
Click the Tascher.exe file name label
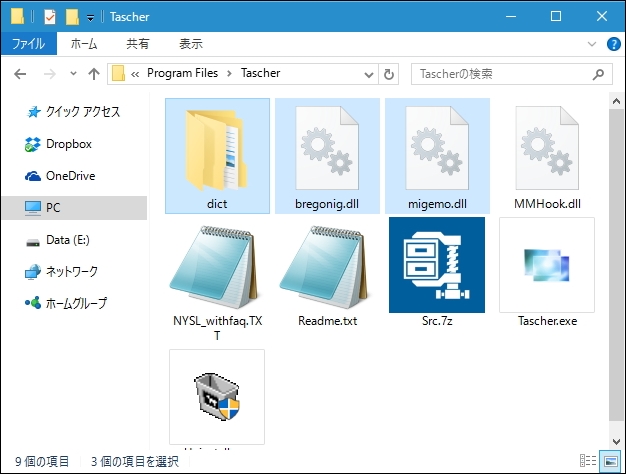(x=547, y=321)
